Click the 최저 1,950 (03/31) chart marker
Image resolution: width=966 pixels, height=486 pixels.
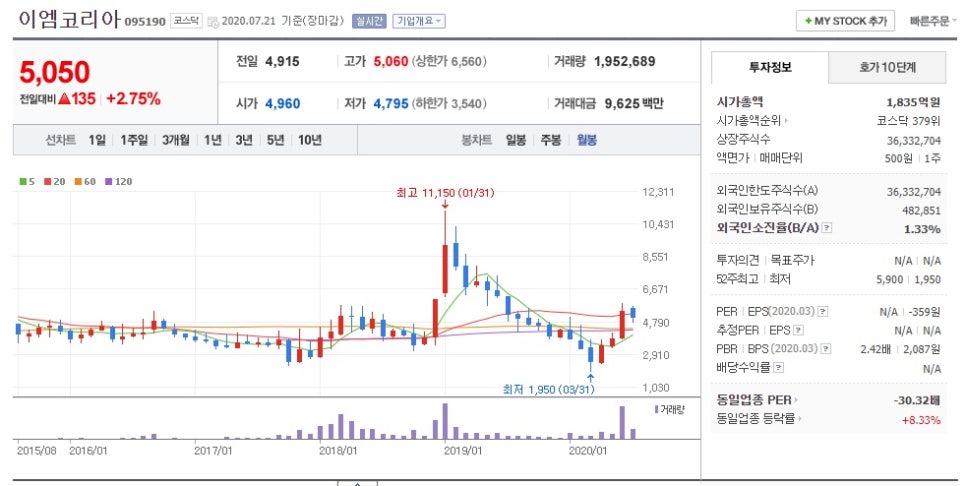548,390
